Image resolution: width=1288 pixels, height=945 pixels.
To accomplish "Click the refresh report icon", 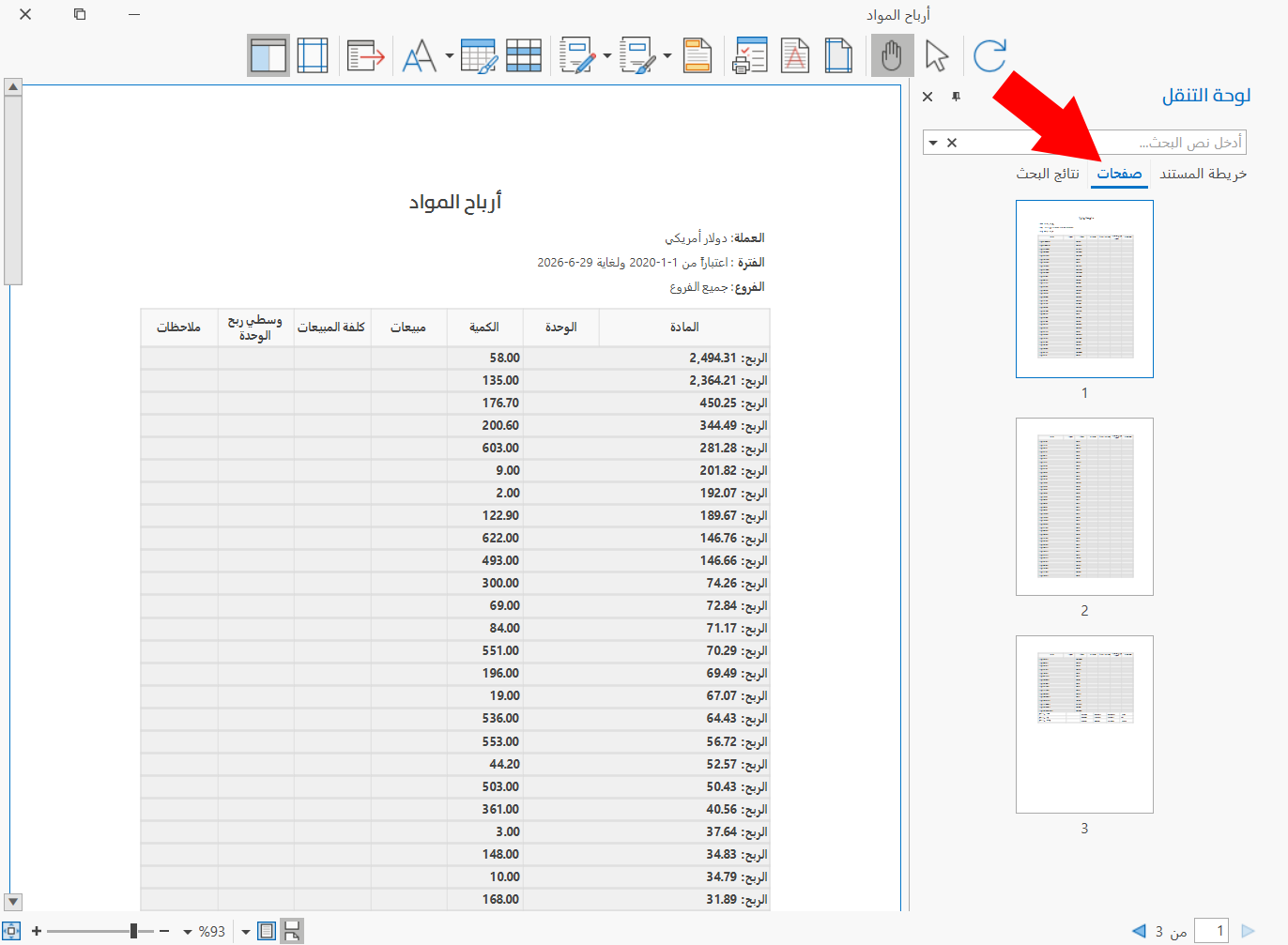I will click(989, 55).
